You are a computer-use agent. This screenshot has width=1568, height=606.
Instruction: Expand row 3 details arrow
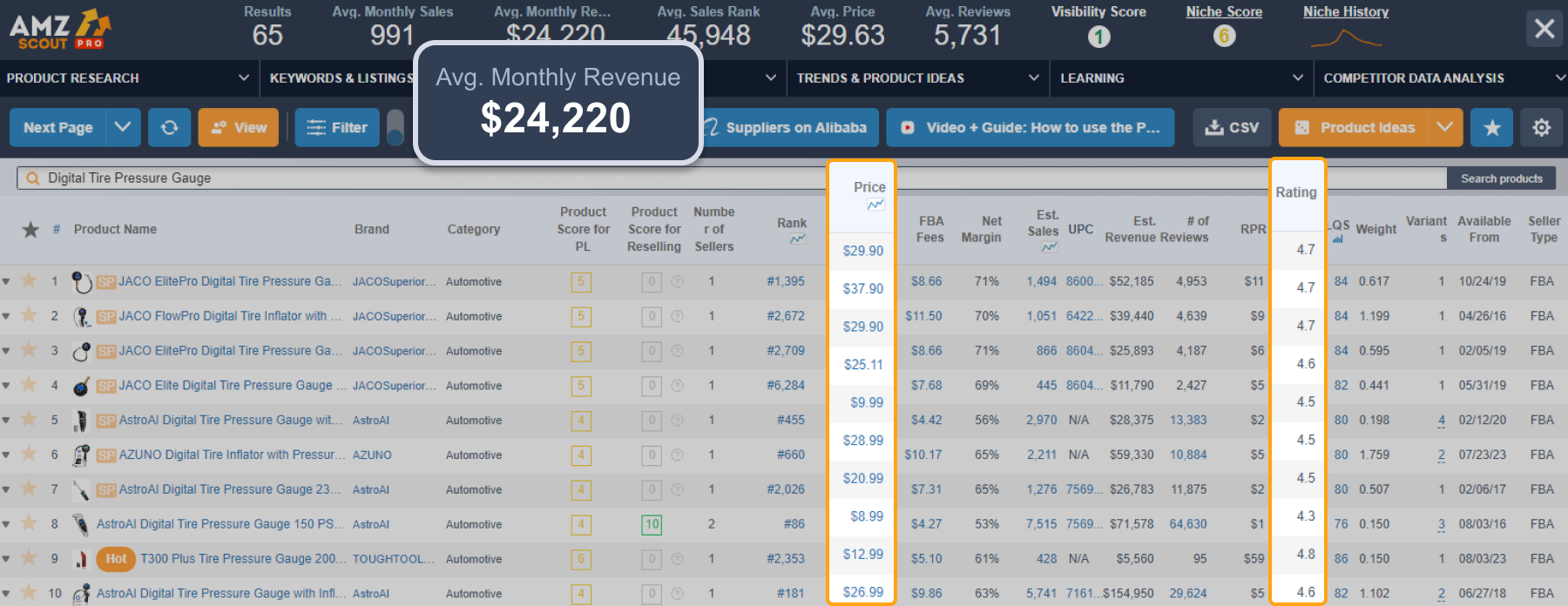click(6, 351)
